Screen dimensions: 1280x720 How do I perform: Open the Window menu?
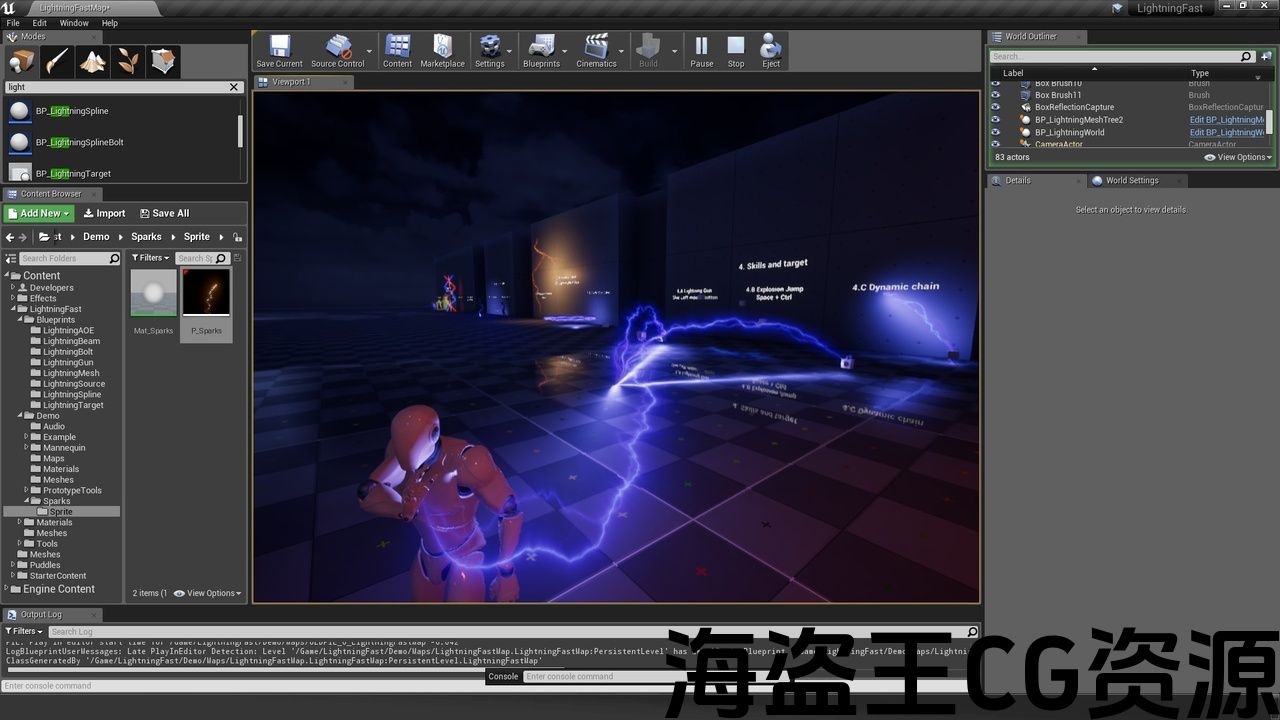74,23
